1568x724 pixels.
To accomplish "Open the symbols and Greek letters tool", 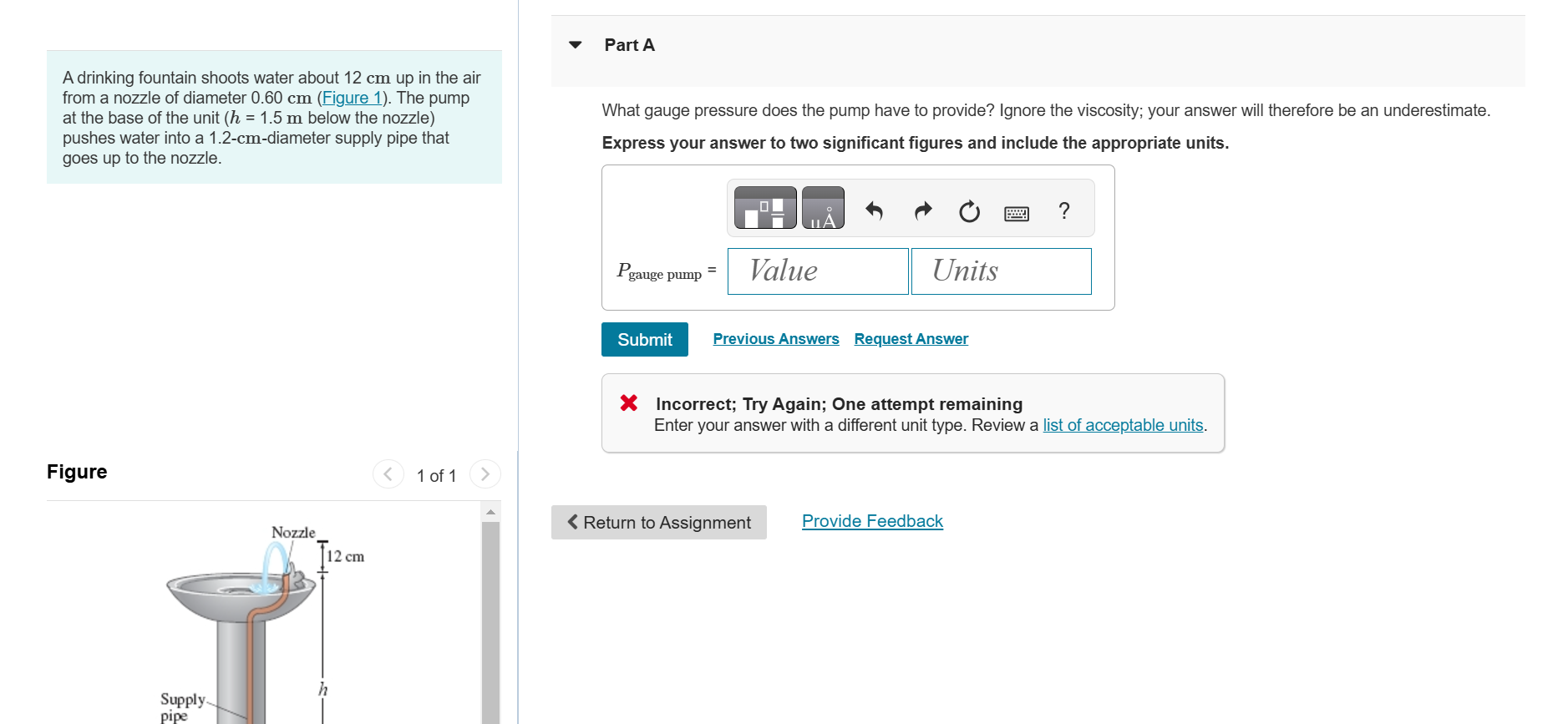I will (823, 208).
